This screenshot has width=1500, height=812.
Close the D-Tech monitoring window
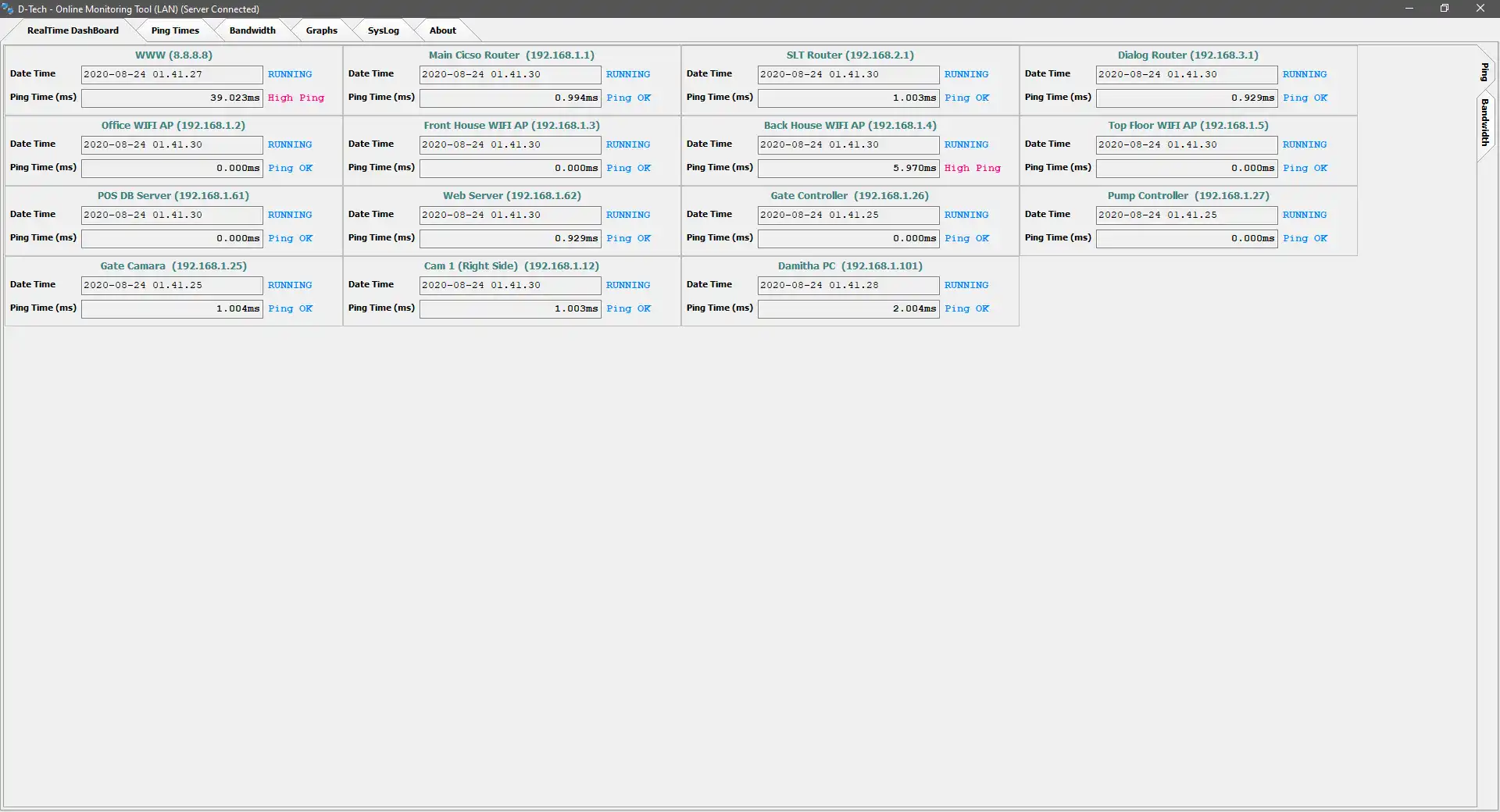click(1480, 9)
